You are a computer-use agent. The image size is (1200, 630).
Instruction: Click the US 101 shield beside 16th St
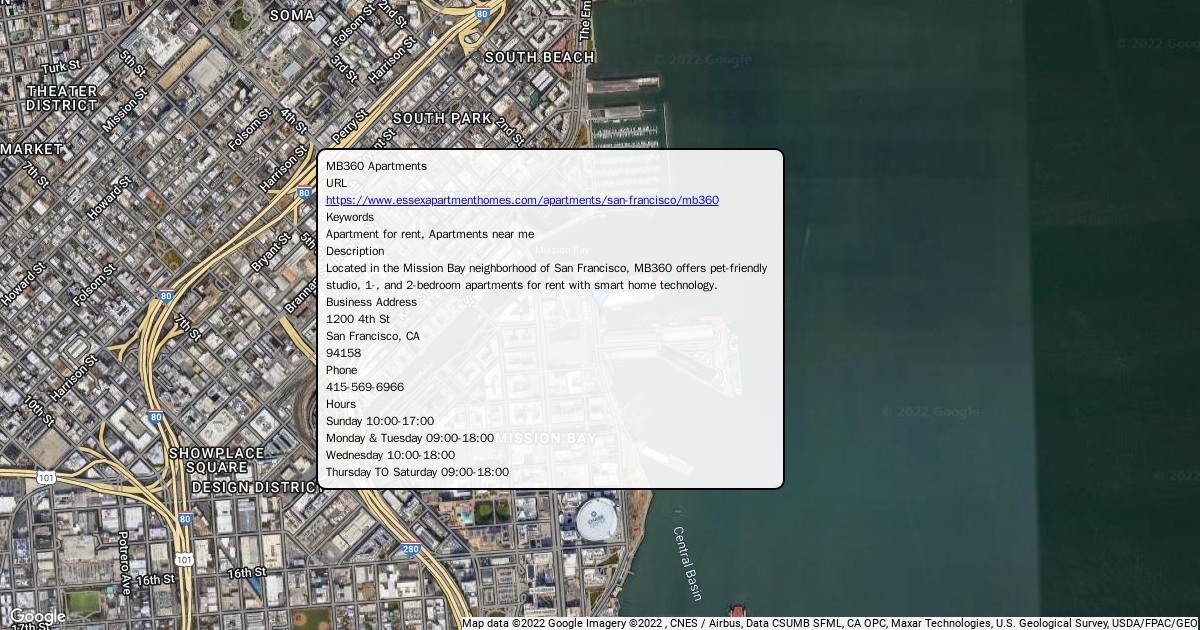pyautogui.click(x=183, y=559)
